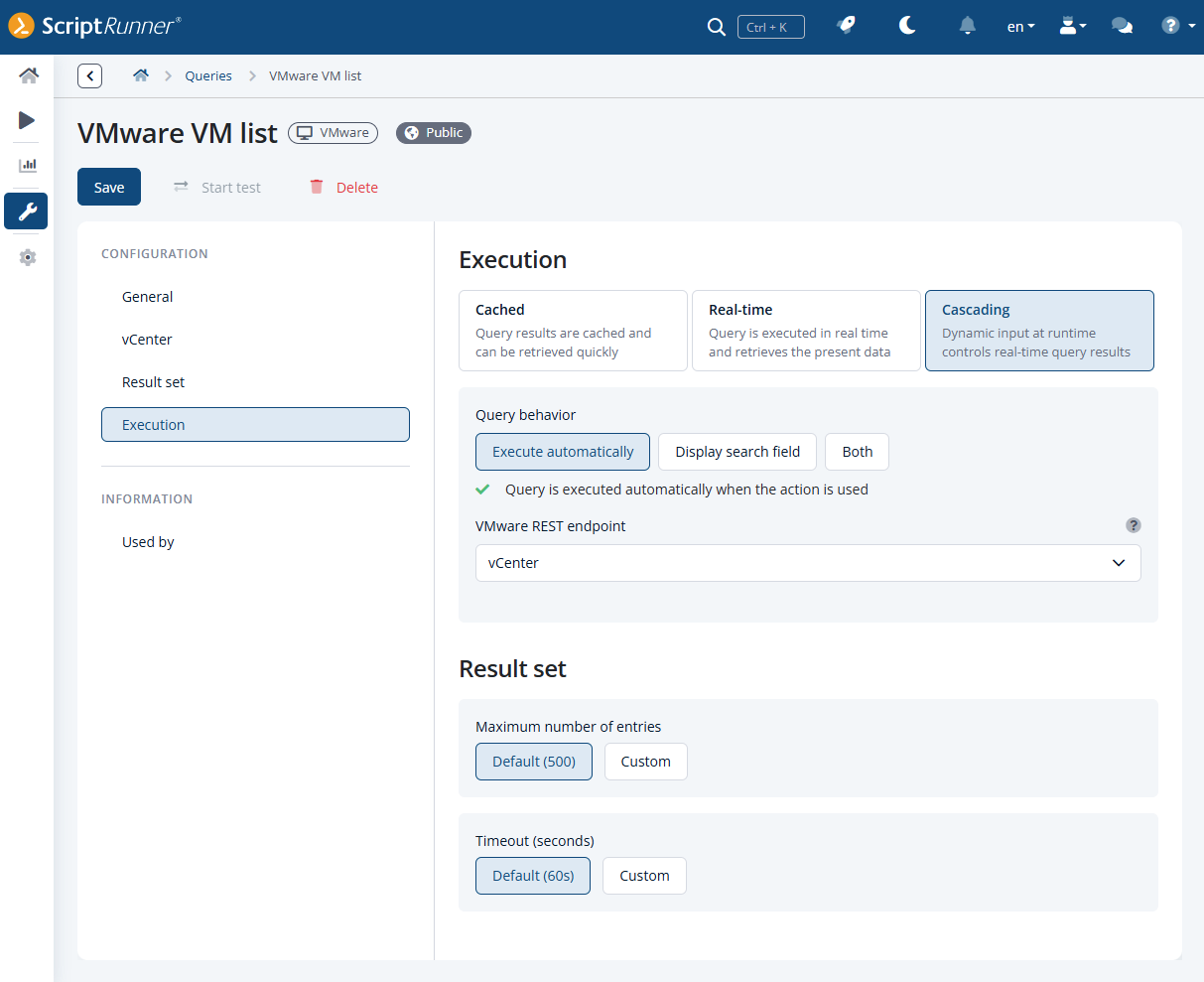
Task: Open the en language dropdown
Action: [x=1020, y=27]
